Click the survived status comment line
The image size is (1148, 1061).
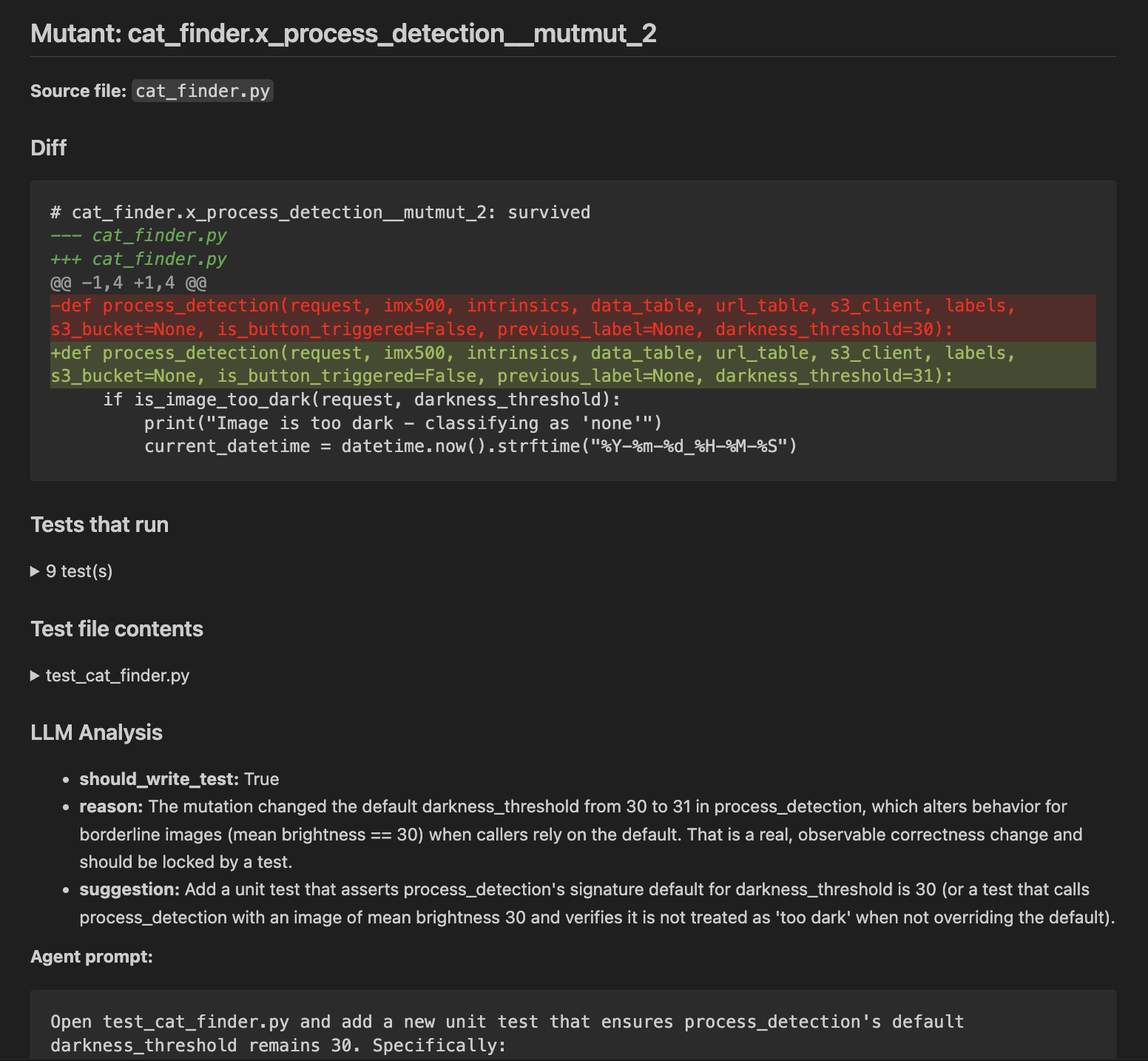320,212
